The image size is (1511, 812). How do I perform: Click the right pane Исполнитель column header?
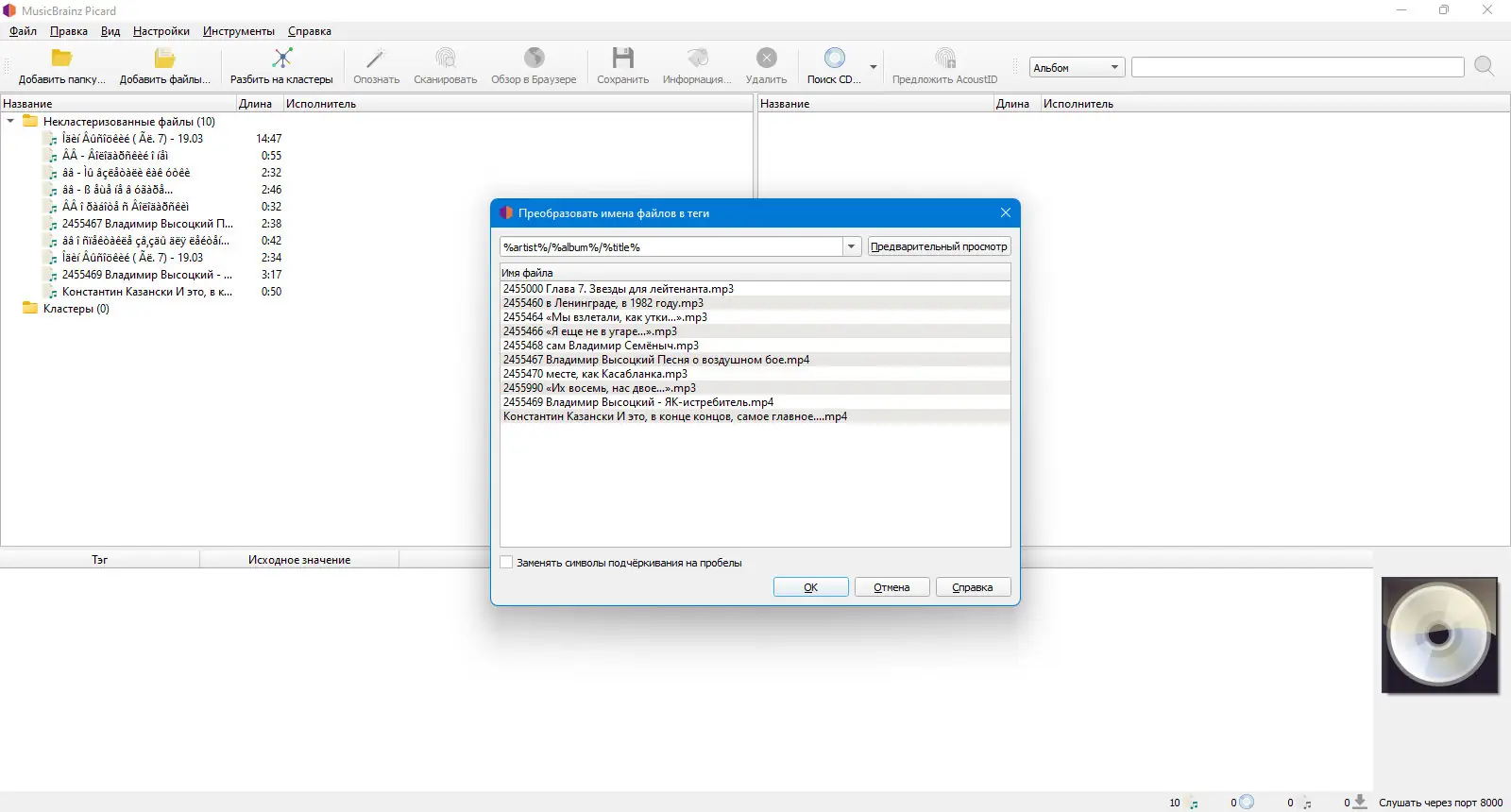tap(1275, 104)
